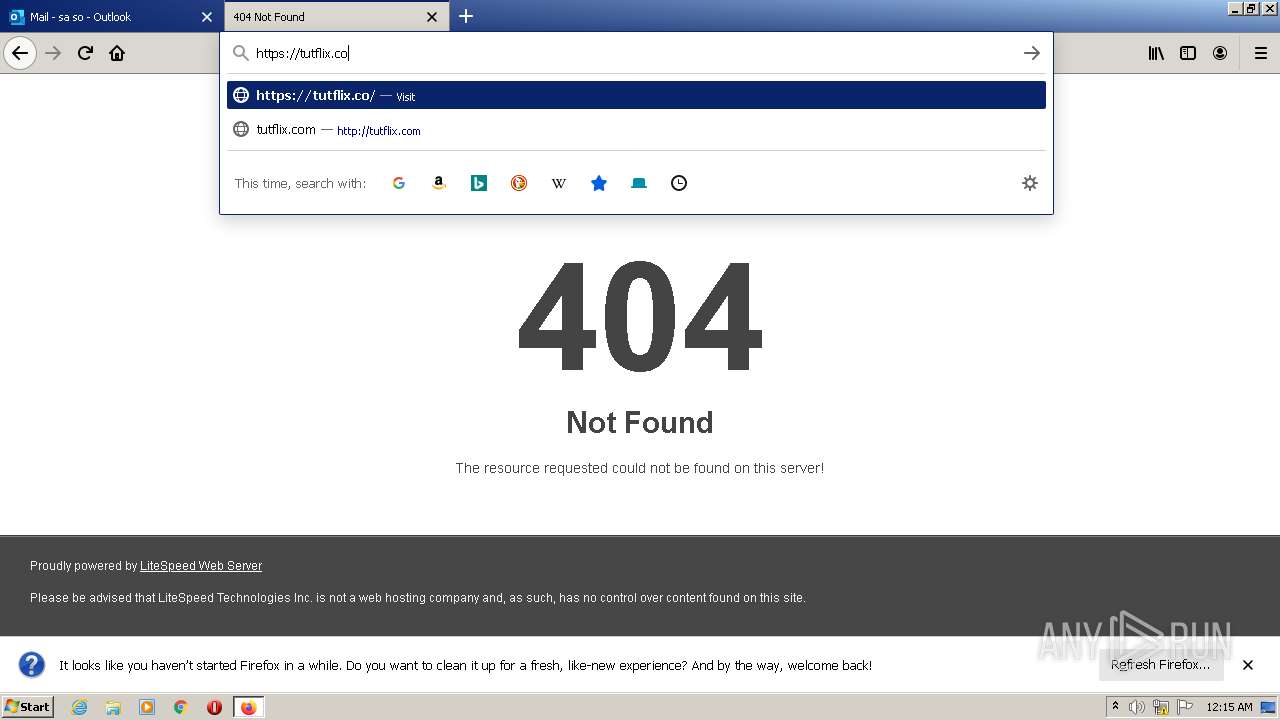The image size is (1280, 720).
Task: Open the Firefox home page
Action: pos(117,53)
